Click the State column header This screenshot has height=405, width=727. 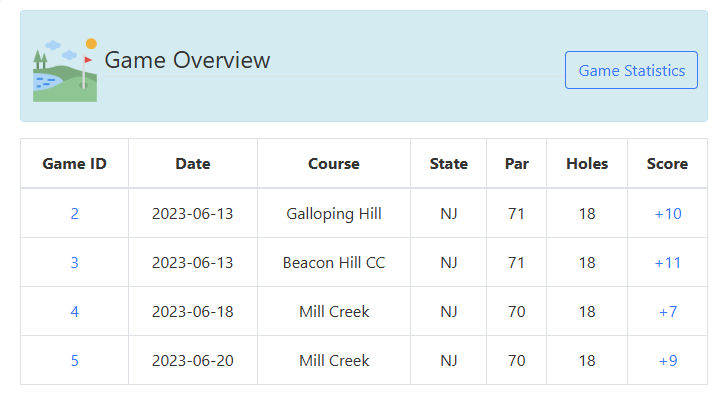tap(448, 164)
